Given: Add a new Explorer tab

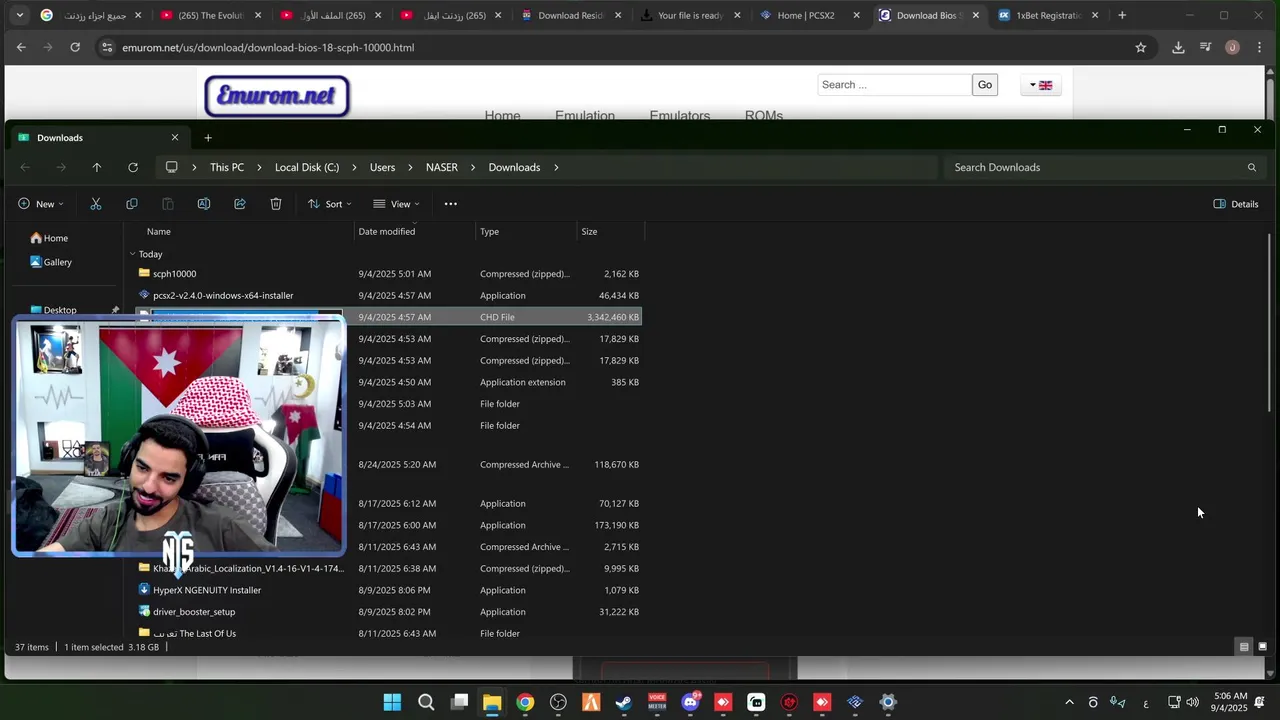Looking at the screenshot, I should tap(208, 138).
